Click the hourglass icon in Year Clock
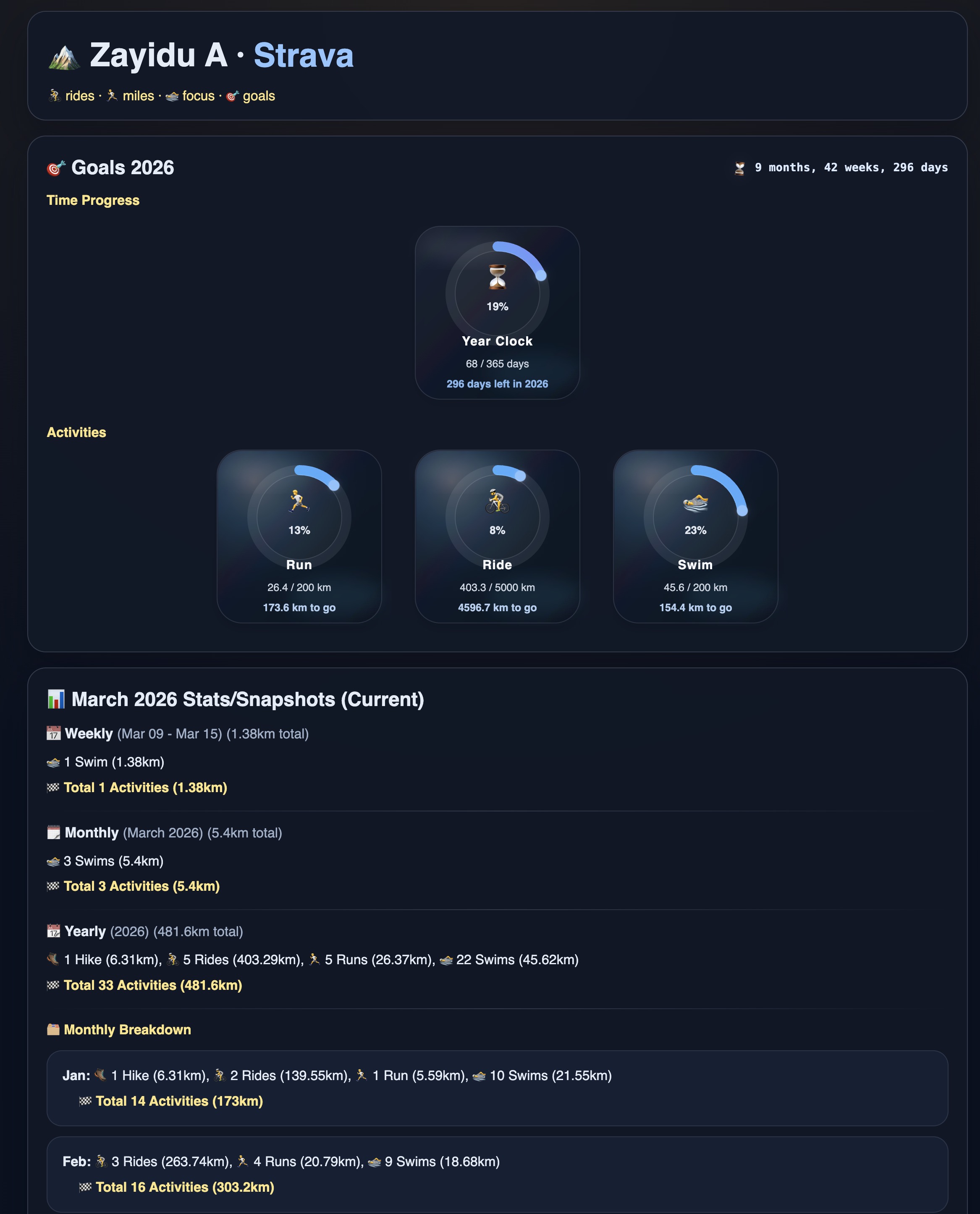The image size is (980, 1214). click(497, 277)
